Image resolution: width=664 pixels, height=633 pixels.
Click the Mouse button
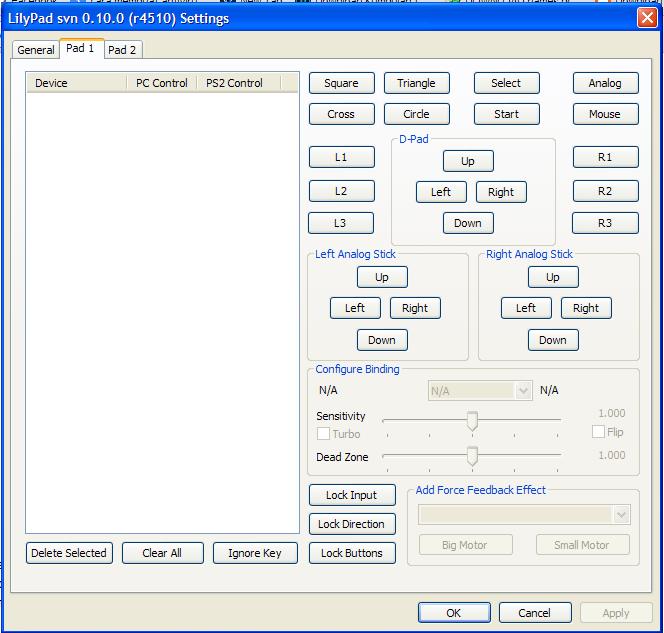(x=605, y=114)
